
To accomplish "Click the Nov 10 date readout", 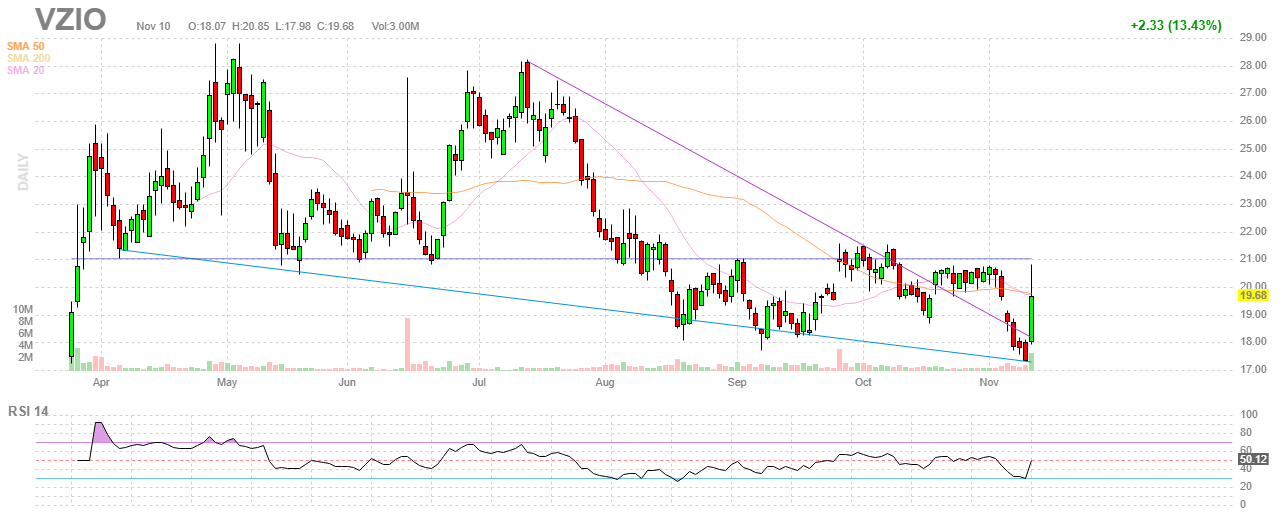I will (x=156, y=25).
